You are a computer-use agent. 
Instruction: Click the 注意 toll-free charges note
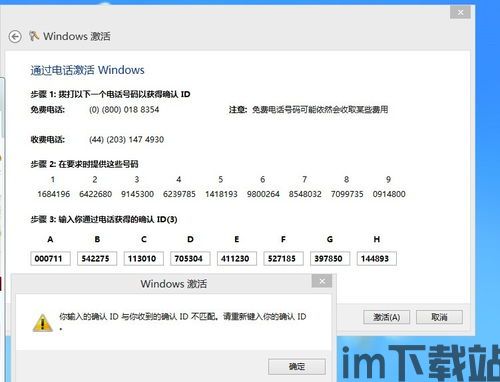click(x=308, y=110)
